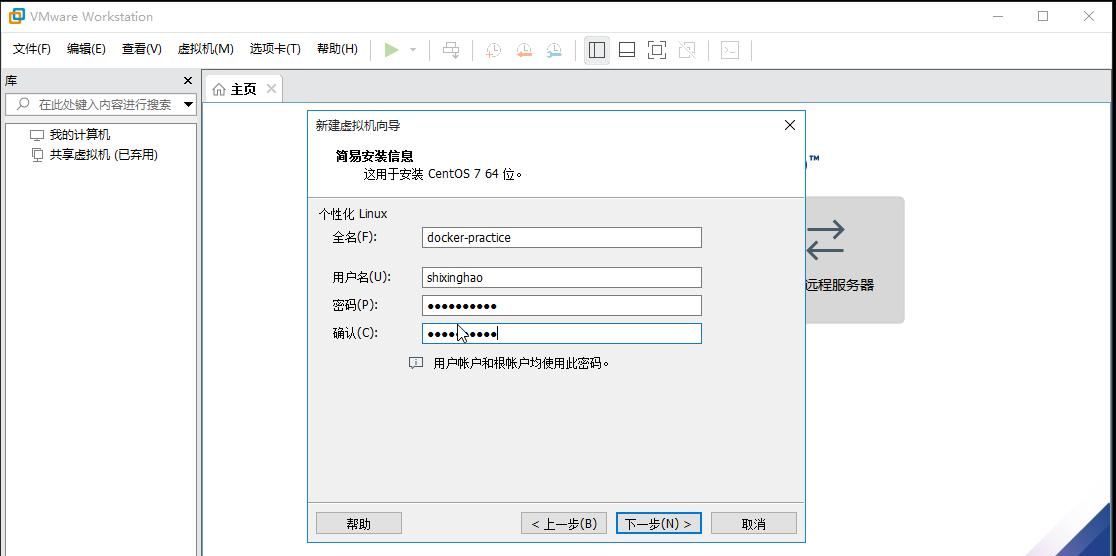The height and width of the screenshot is (556, 1116).
Task: Open the 文件(F) menu
Action: point(32,49)
